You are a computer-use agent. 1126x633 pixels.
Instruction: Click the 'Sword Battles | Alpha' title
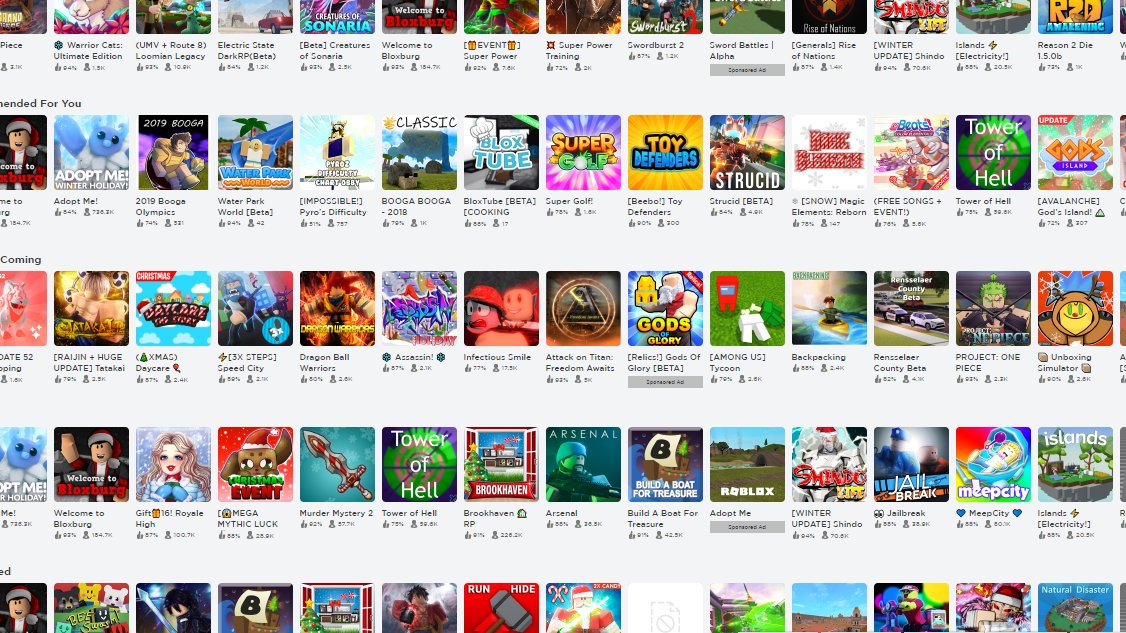coord(742,50)
